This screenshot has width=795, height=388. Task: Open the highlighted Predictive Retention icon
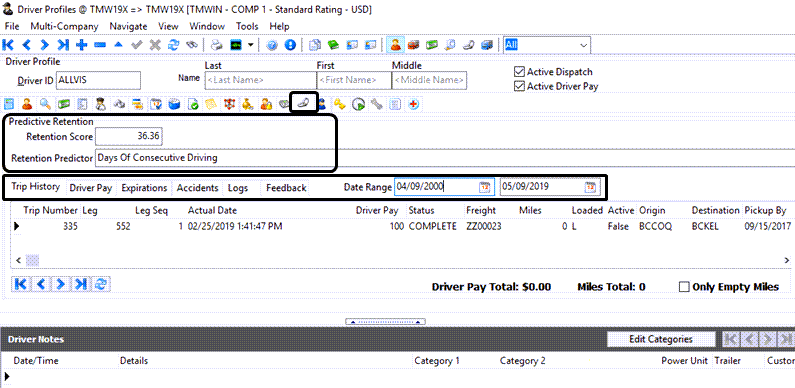303,103
